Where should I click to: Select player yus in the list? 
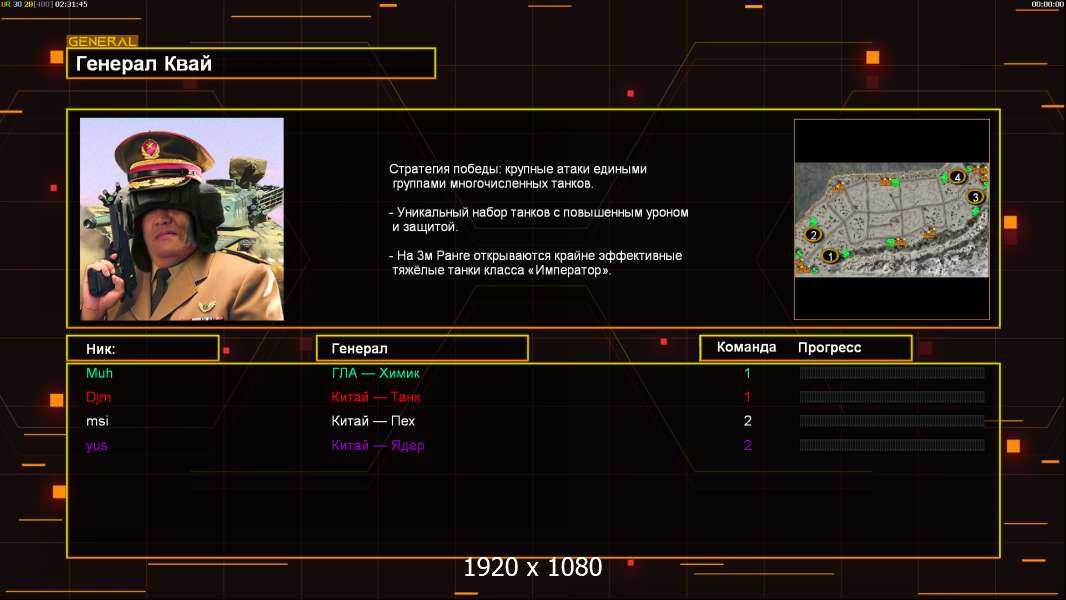[x=97, y=445]
